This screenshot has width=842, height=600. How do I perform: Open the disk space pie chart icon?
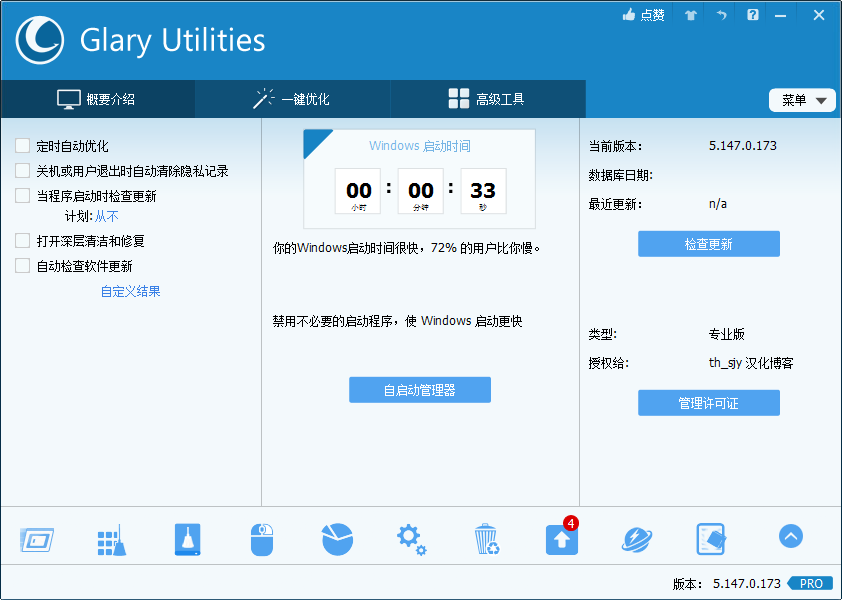337,539
